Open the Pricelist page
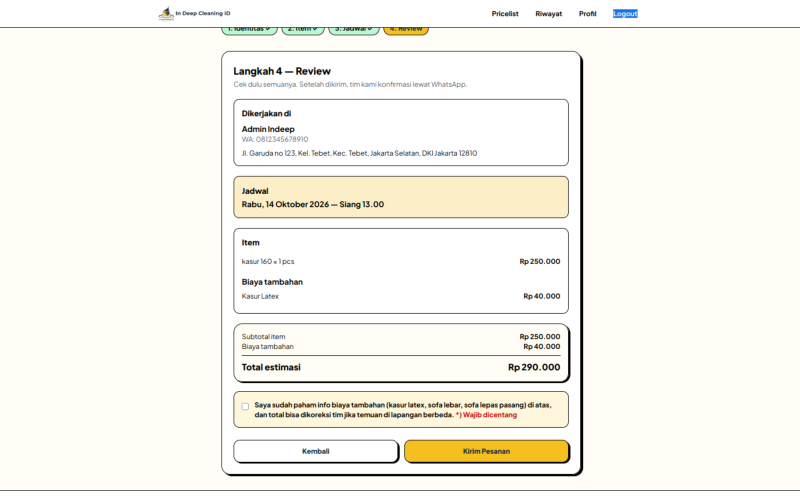Viewport: 800px width, 500px height. pyautogui.click(x=505, y=14)
